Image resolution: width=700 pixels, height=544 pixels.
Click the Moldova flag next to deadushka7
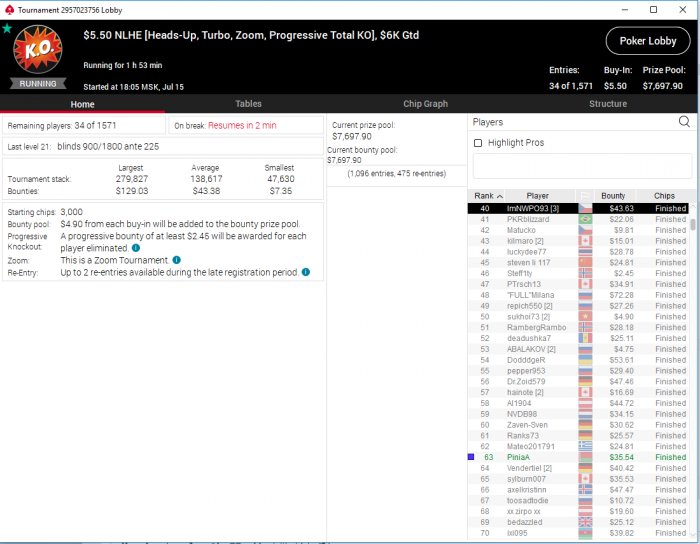(x=585, y=338)
